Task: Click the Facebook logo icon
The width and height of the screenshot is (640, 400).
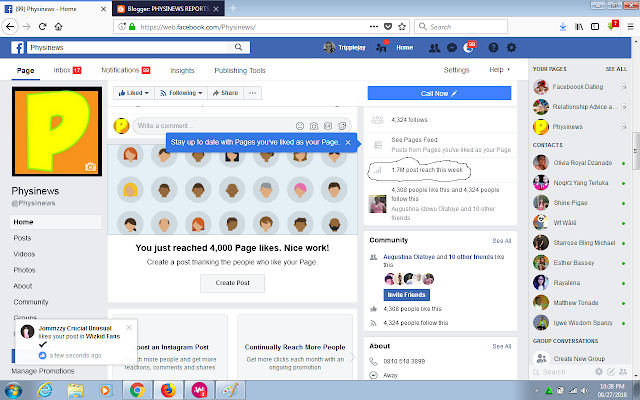Action: [x=17, y=48]
